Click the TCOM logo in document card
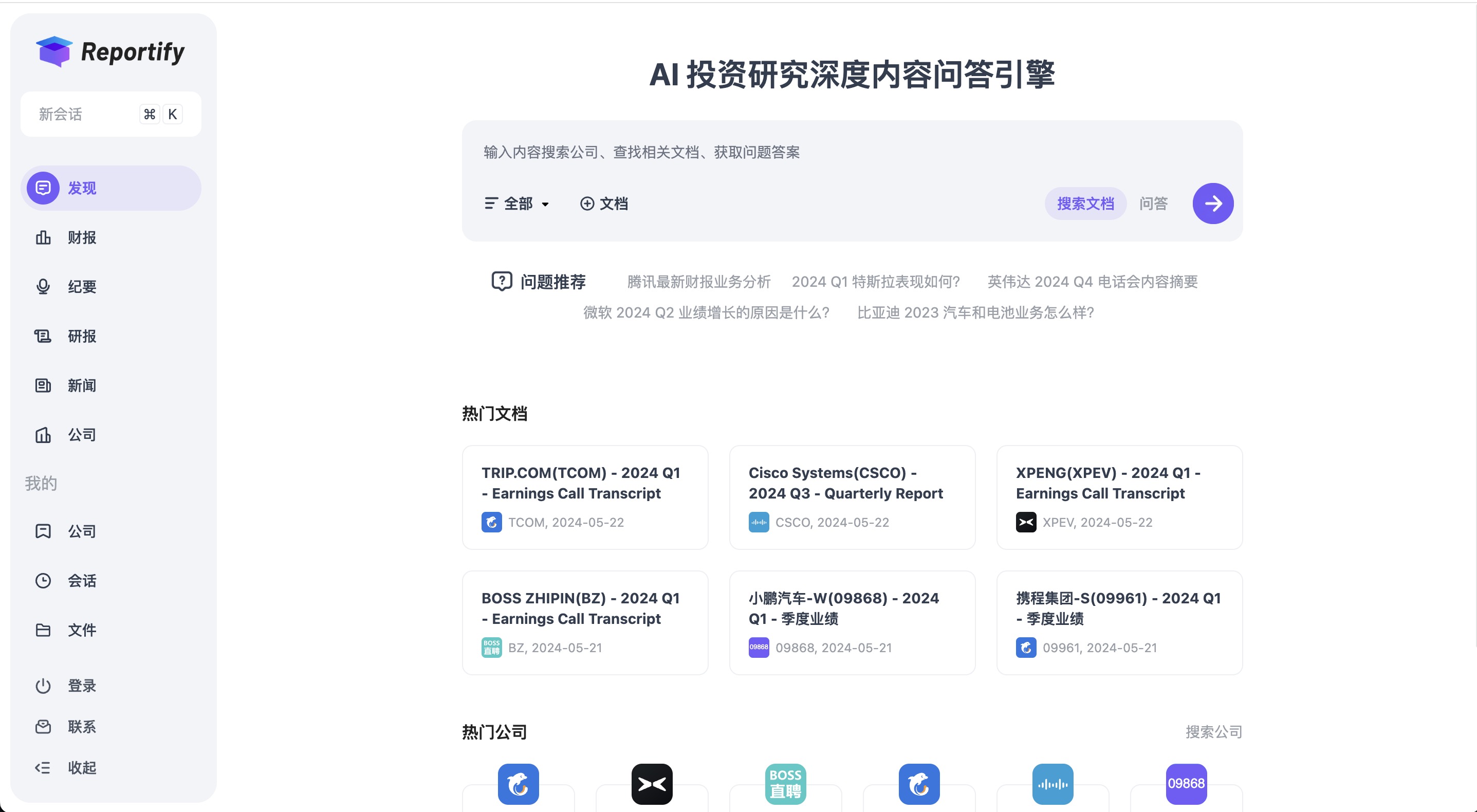Viewport: 1477px width, 812px height. [492, 523]
